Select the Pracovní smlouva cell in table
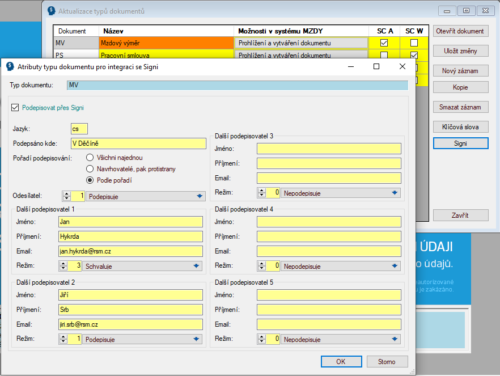The image size is (500, 376). pos(166,54)
